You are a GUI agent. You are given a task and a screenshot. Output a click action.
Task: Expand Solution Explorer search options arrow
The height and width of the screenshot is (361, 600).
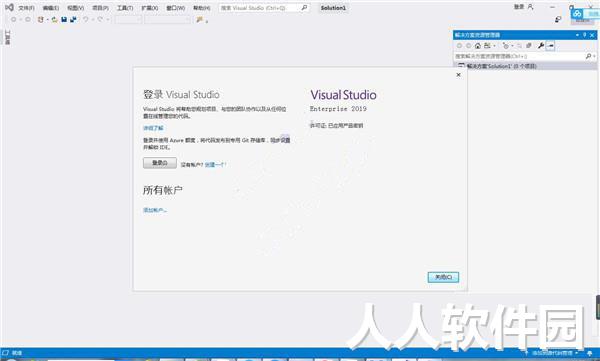(594, 56)
